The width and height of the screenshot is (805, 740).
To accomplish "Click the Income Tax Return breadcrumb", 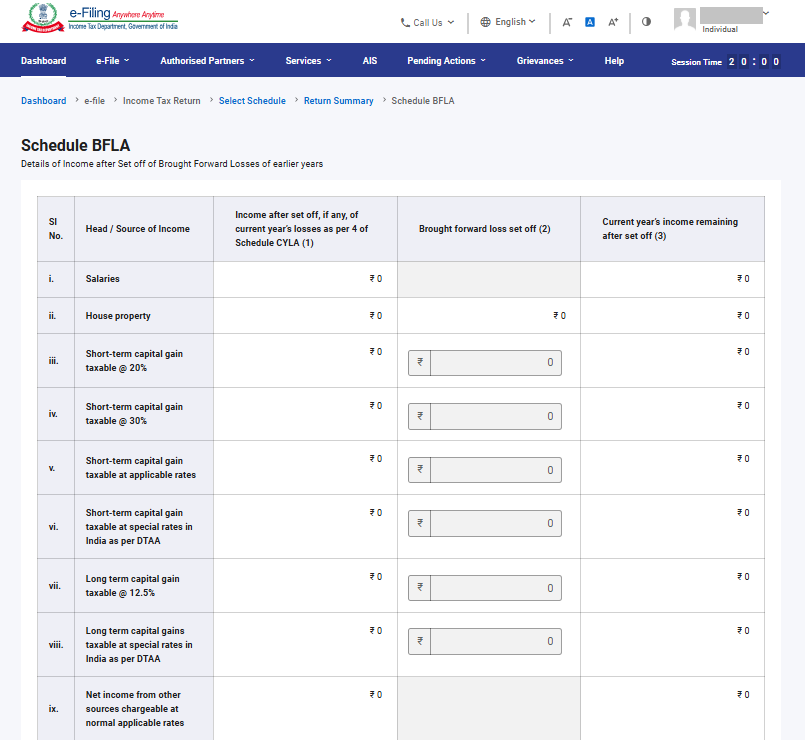I will coord(162,101).
